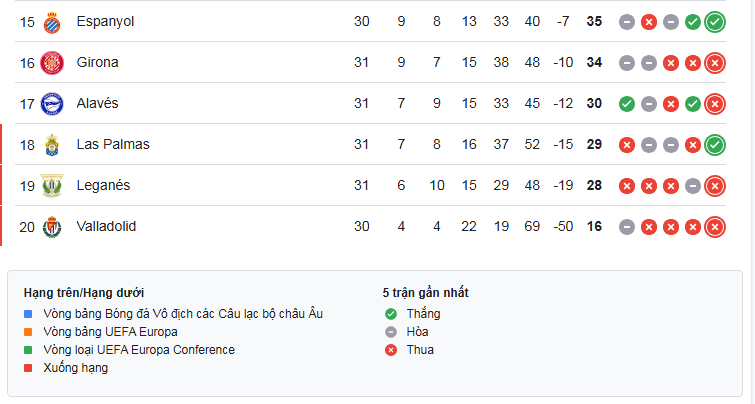Open the Las Palmas team link
This screenshot has width=755, height=404.
(x=113, y=144)
